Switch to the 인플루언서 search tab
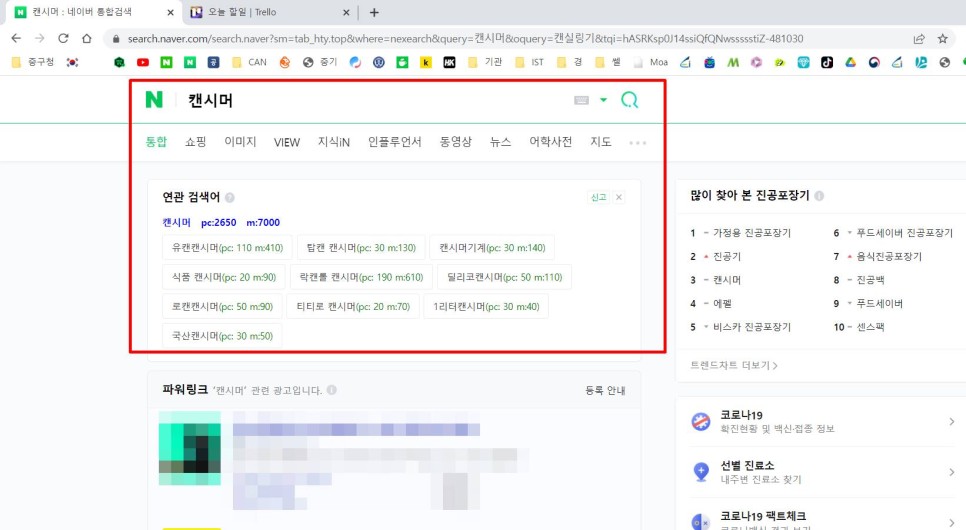 pyautogui.click(x=394, y=142)
